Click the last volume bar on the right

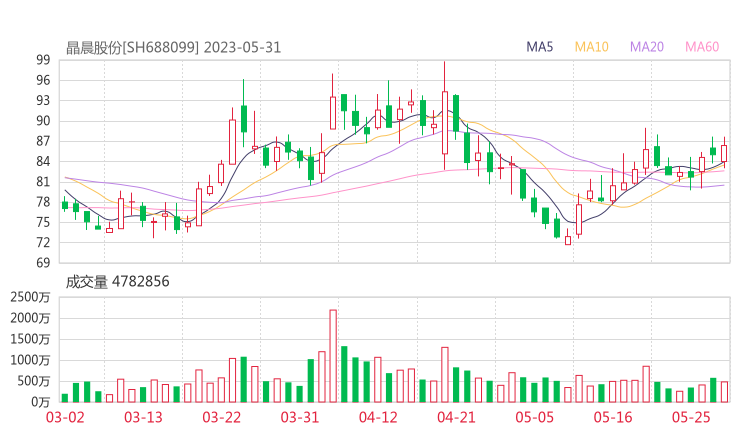724,392
